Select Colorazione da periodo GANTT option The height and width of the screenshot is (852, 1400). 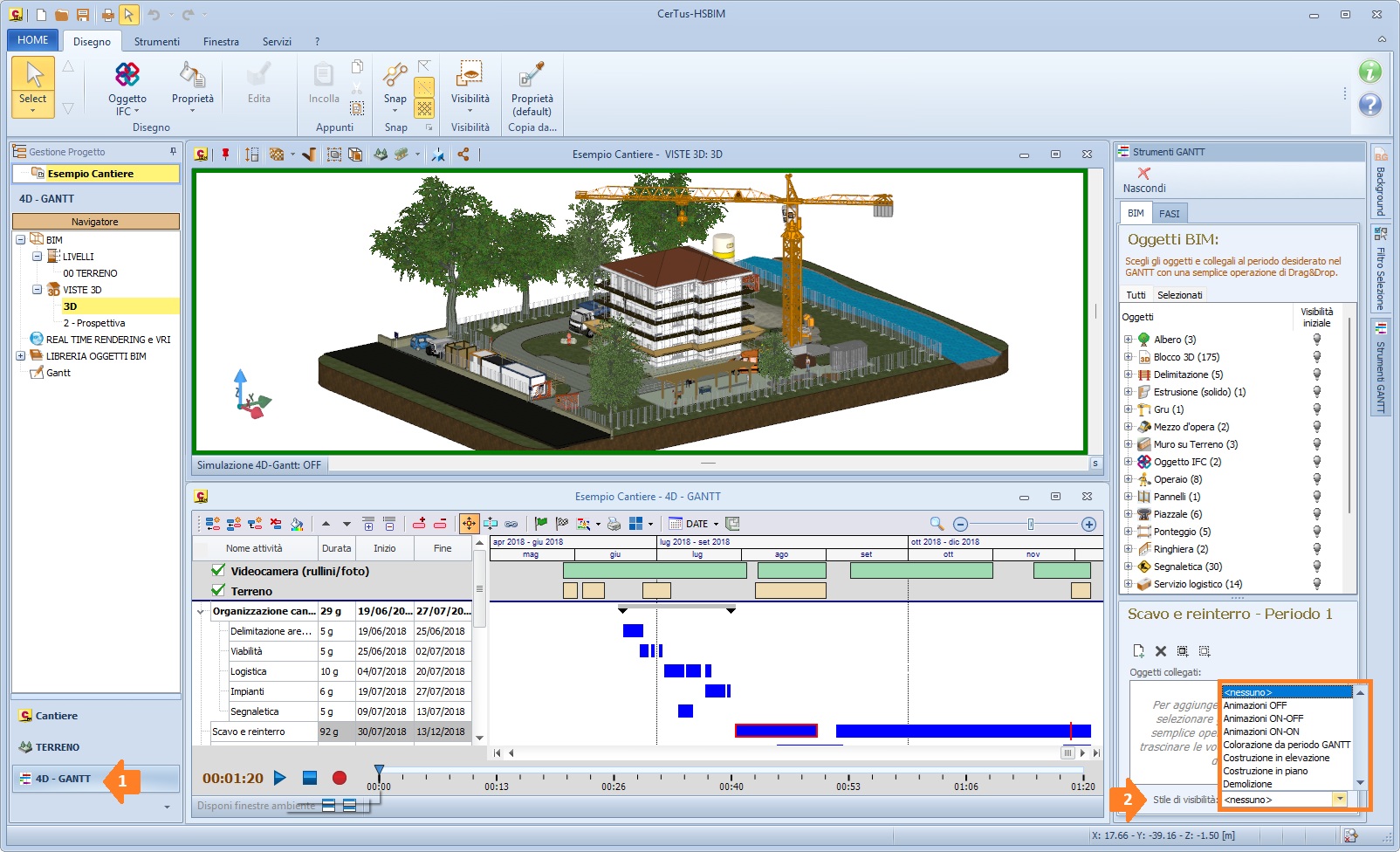pyautogui.click(x=1287, y=745)
